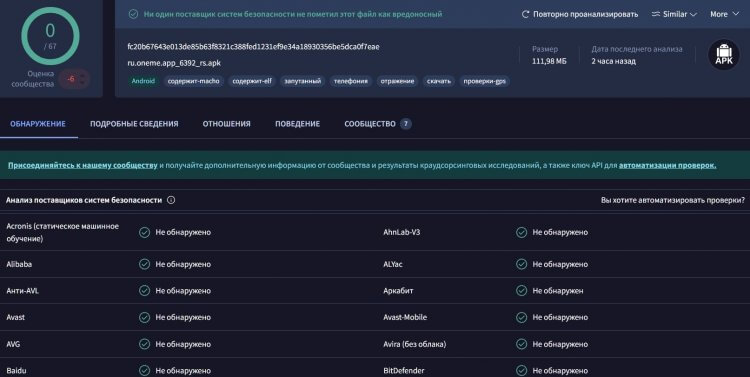
Task: Click the info icon beside Анализ поставщиков heading
Action: [171, 200]
